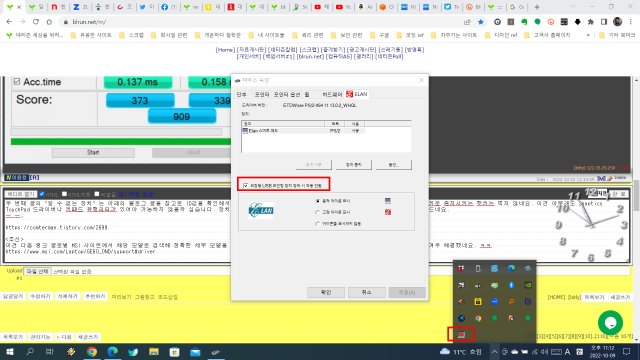Screen dimensions: 640x360
Task: Open the notification center icon
Action: (627, 351)
